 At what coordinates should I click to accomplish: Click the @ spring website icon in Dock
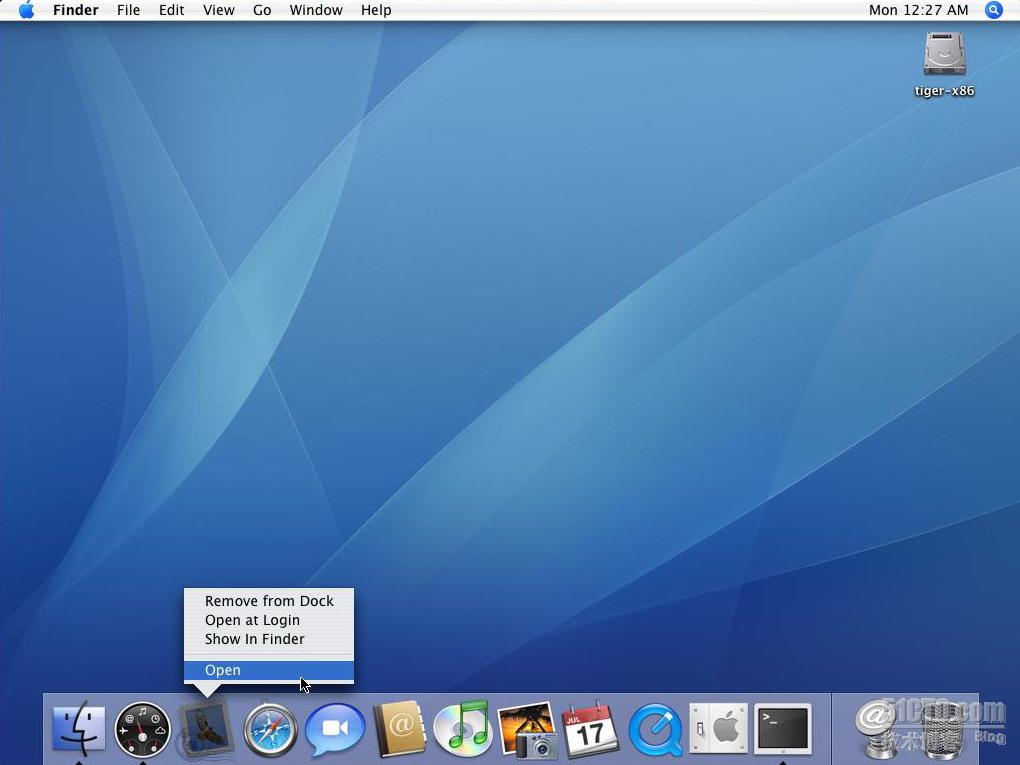tap(878, 730)
